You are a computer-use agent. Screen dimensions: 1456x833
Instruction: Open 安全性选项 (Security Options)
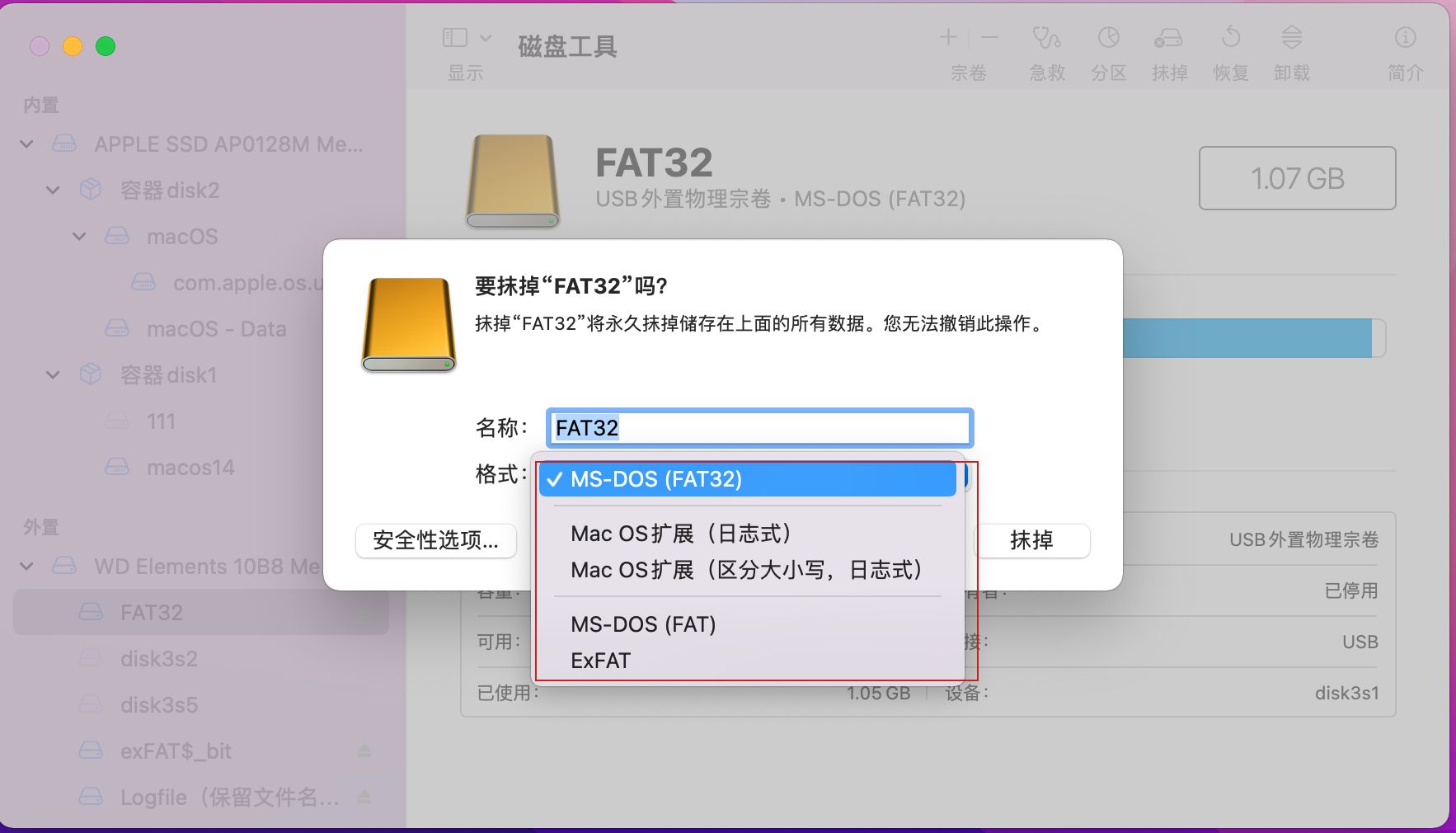pyautogui.click(x=435, y=541)
